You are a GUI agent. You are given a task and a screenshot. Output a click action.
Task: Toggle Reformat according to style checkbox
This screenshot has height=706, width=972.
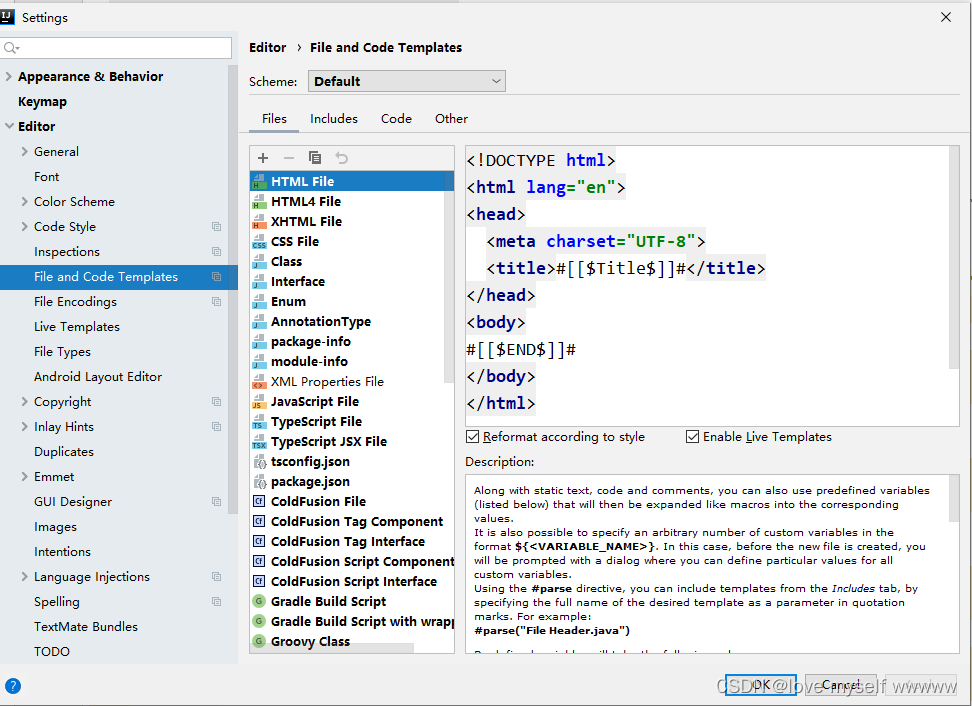(x=472, y=437)
